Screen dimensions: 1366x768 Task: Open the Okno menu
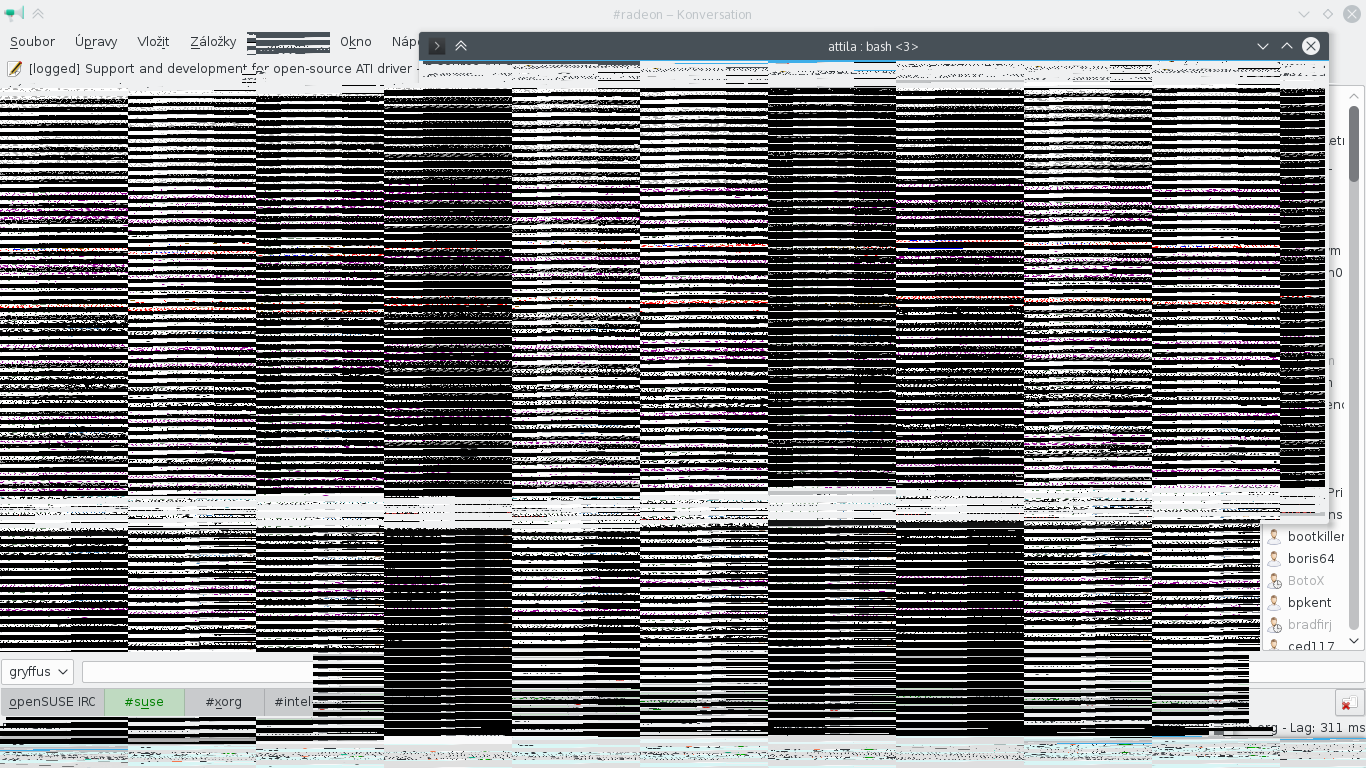[356, 42]
